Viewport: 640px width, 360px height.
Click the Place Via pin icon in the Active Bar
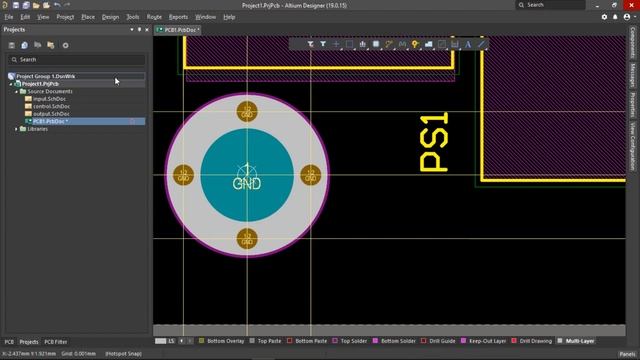(x=415, y=44)
